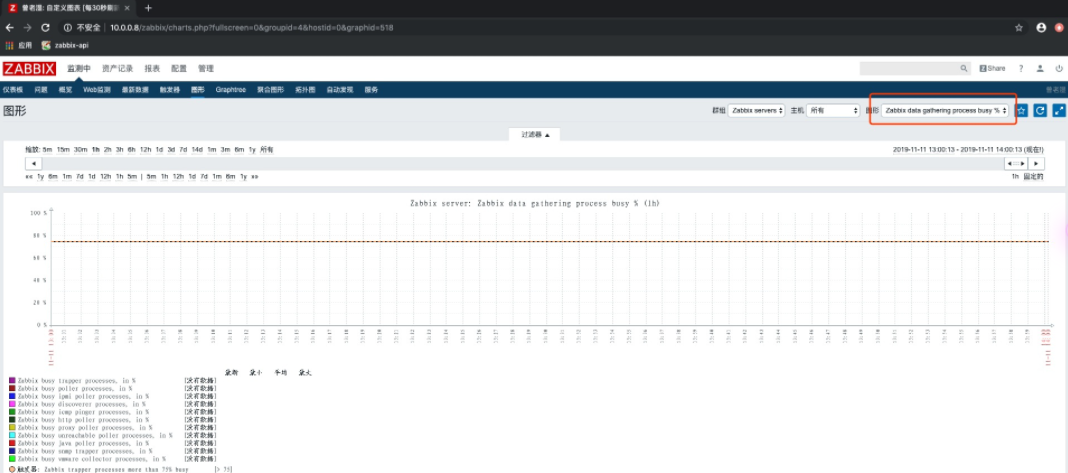
Task: Click the right arrow on time scrollbar
Action: (x=1036, y=164)
